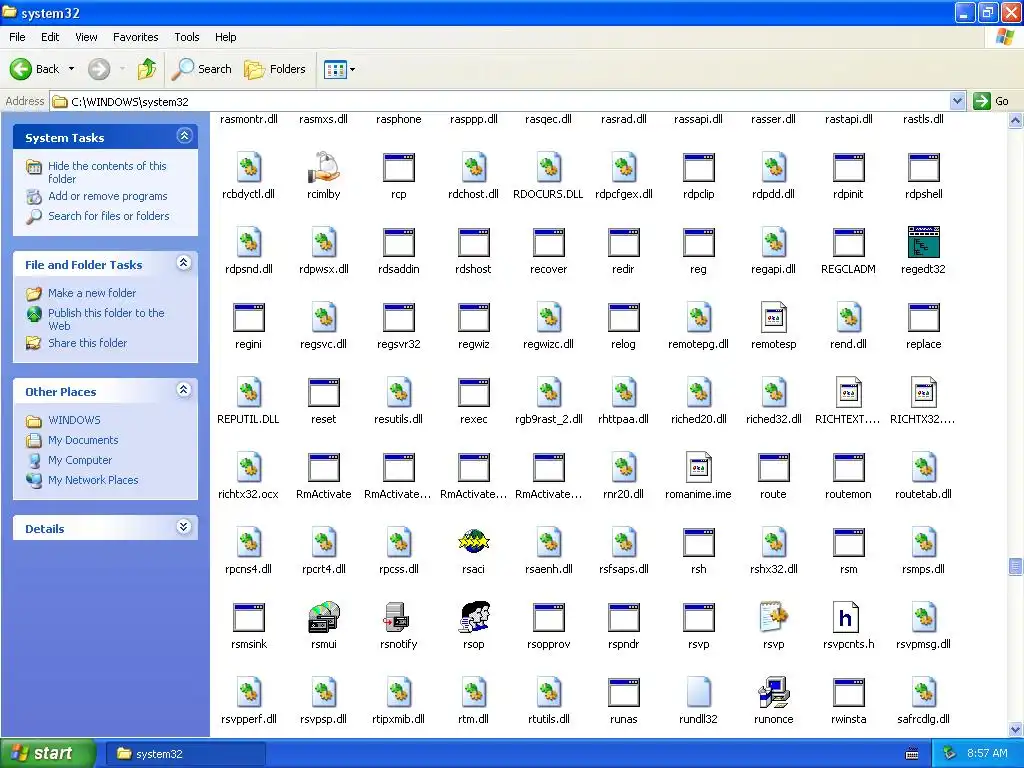Screen dimensions: 1024x768
Task: Open the Tools menu
Action: click(187, 37)
